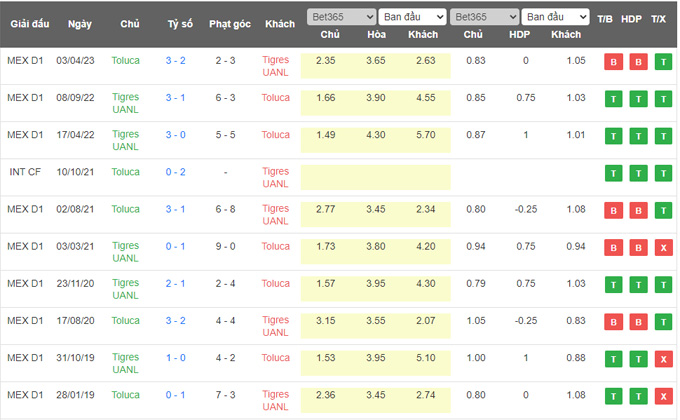Open the second Bet365 bookmaker dropdown
The width and height of the screenshot is (680, 420).
482,17
